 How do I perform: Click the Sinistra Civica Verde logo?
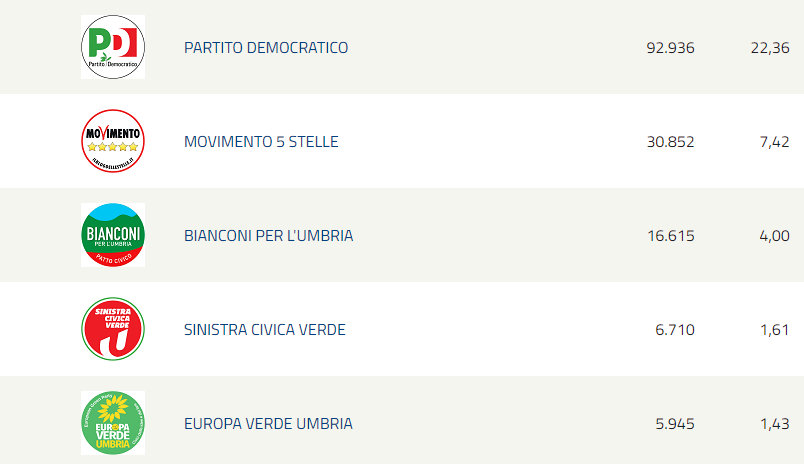pyautogui.click(x=113, y=329)
